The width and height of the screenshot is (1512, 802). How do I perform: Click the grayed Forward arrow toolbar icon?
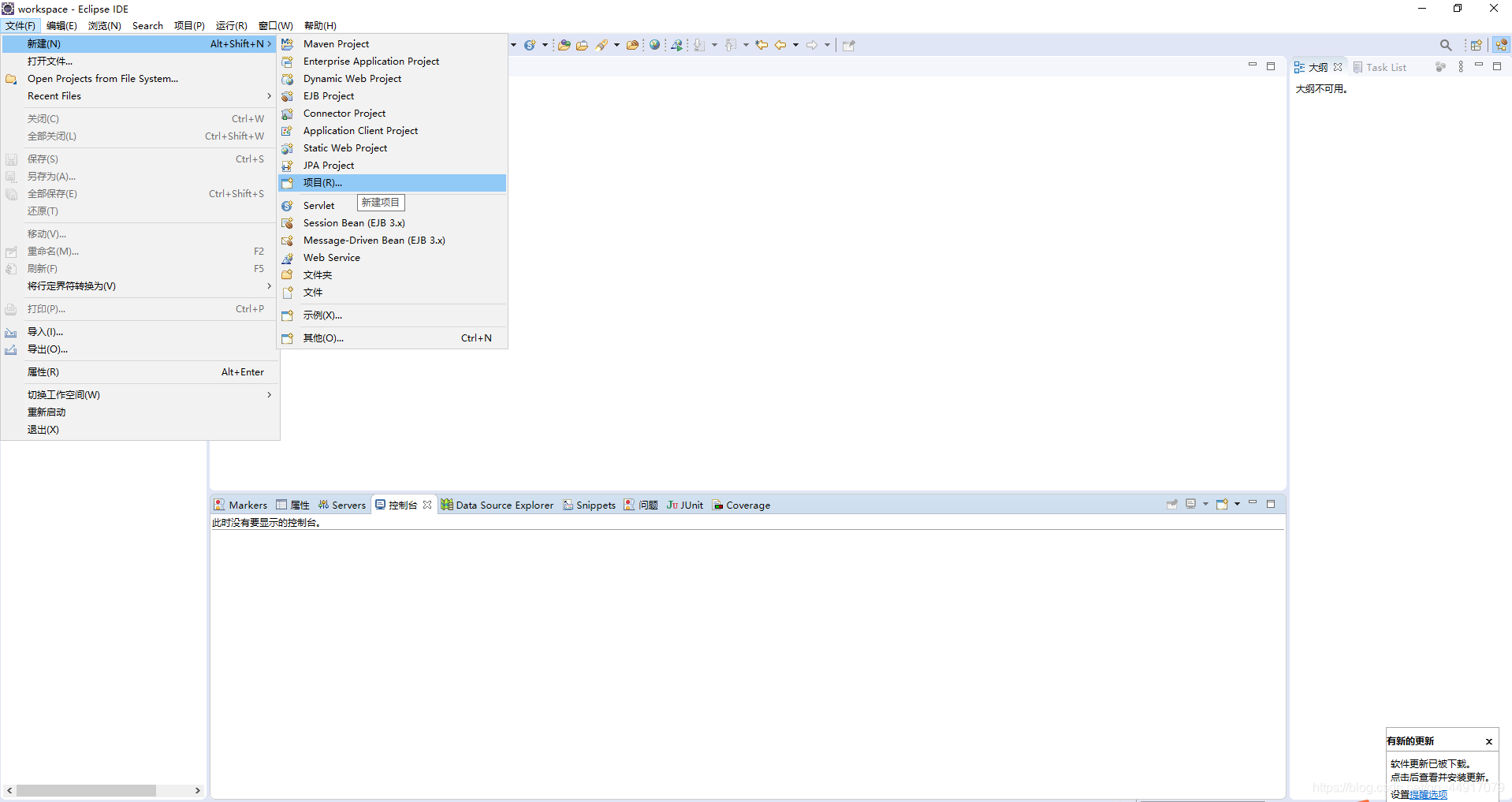point(811,45)
